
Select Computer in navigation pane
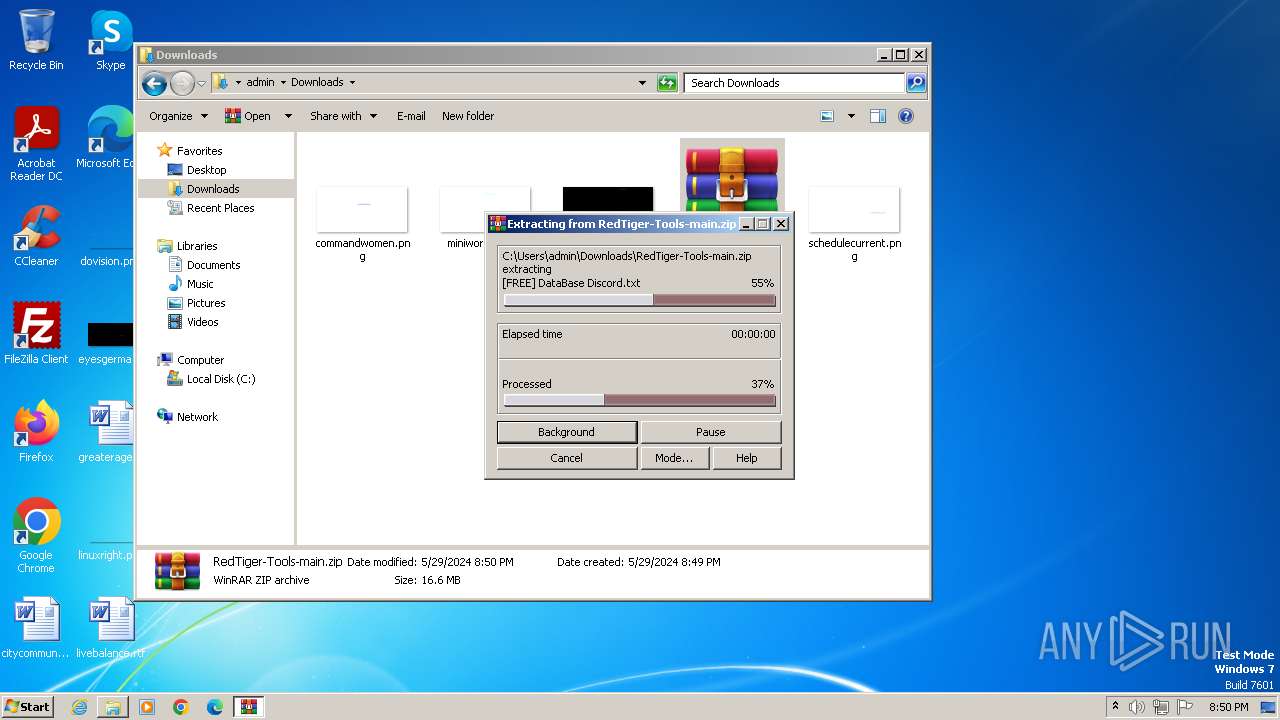(x=200, y=360)
